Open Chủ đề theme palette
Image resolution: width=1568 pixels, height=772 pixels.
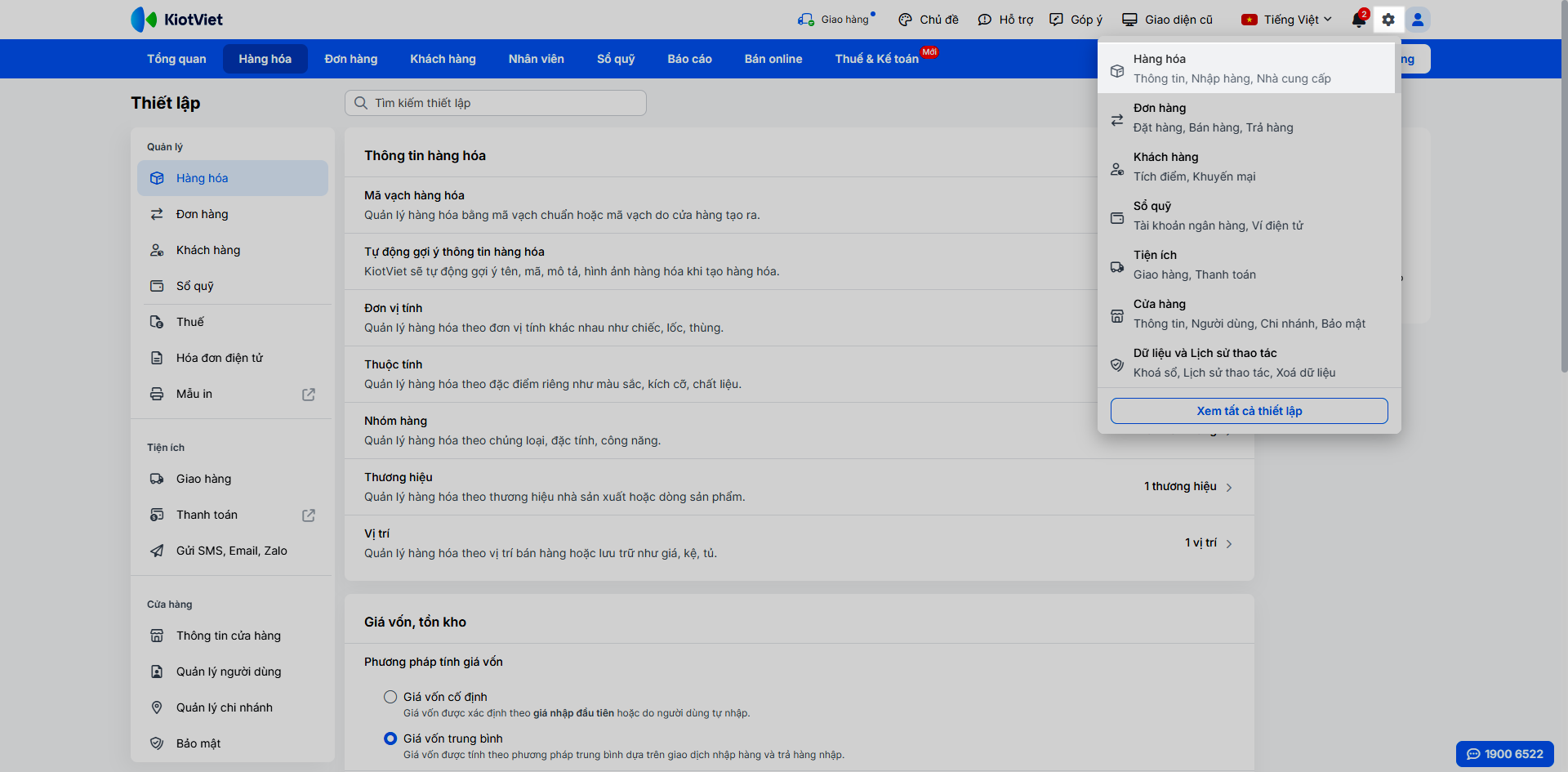pos(928,20)
